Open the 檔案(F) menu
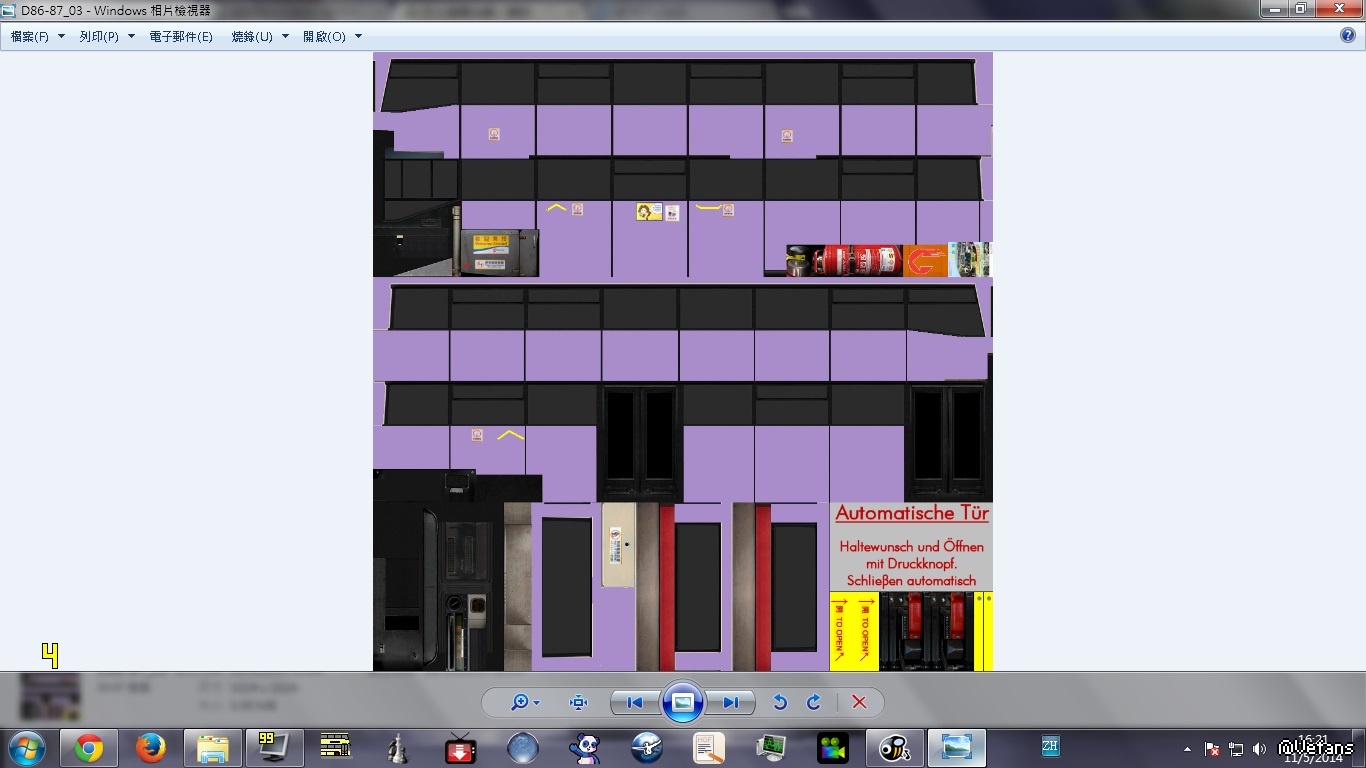Image resolution: width=1366 pixels, height=768 pixels. pos(37,36)
